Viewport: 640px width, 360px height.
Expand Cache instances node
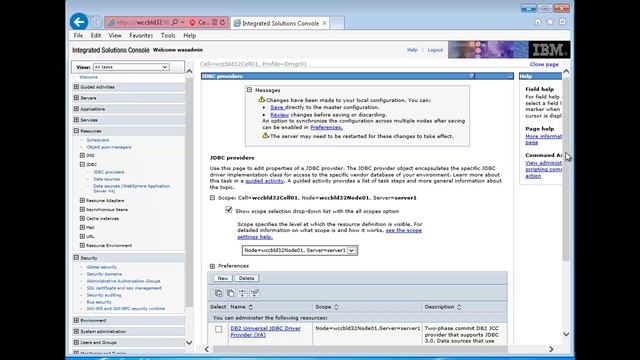[82, 218]
